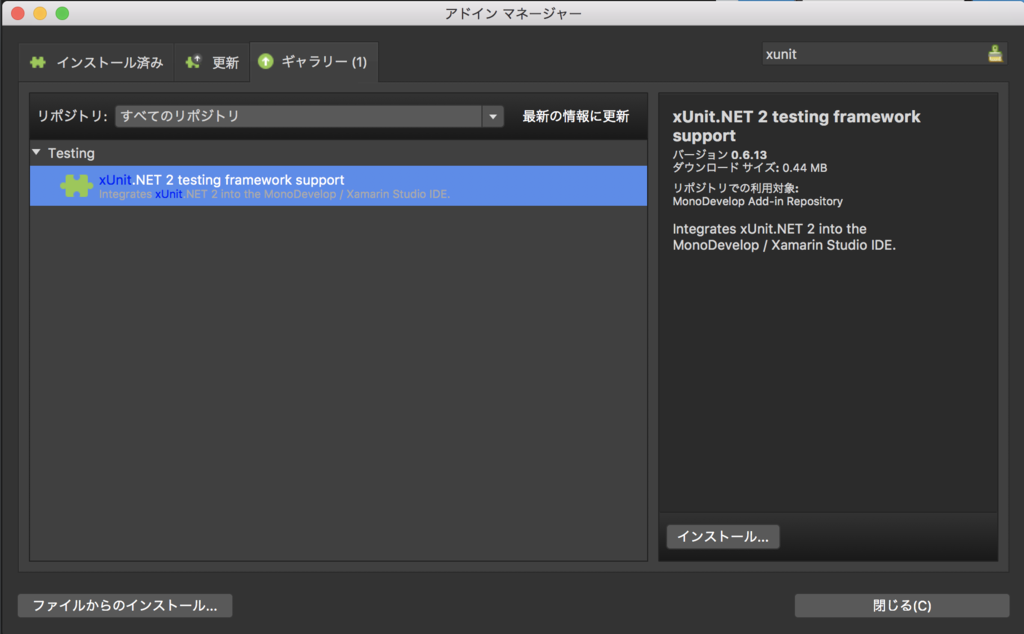The height and width of the screenshot is (634, 1024).
Task: Click the description text in details panel
Action: (784, 237)
